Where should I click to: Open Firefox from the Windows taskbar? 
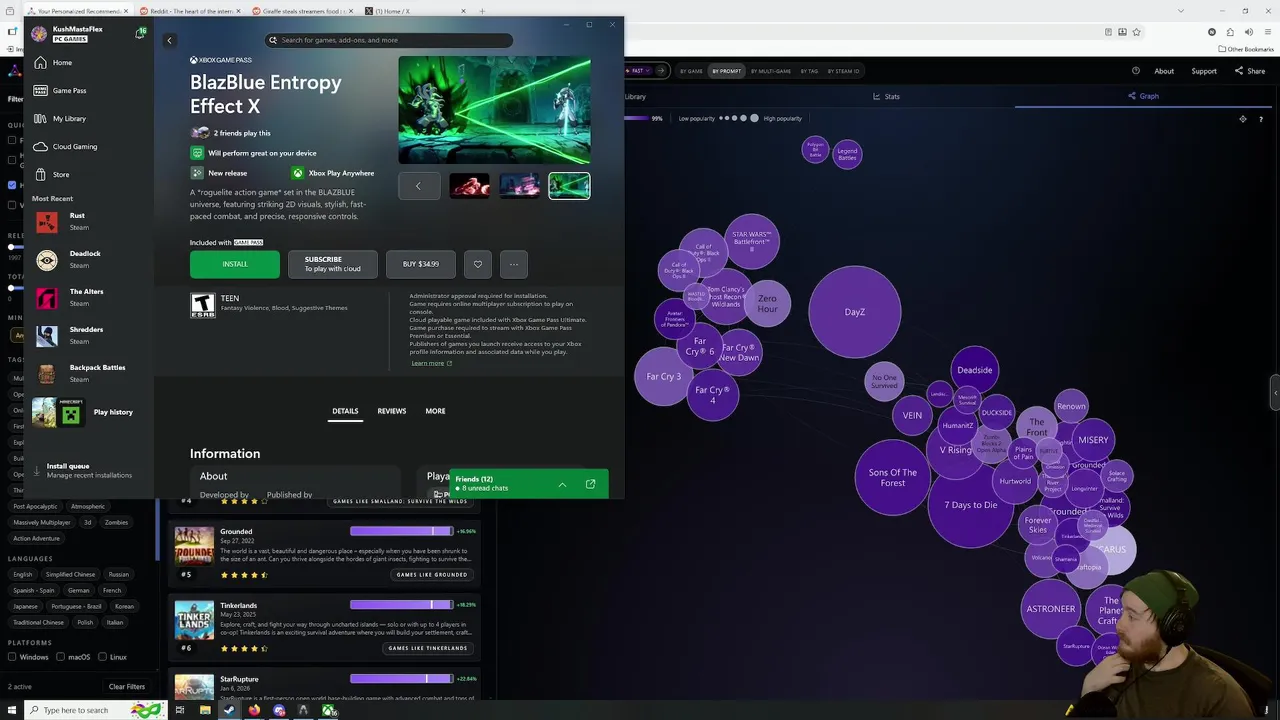tap(254, 710)
